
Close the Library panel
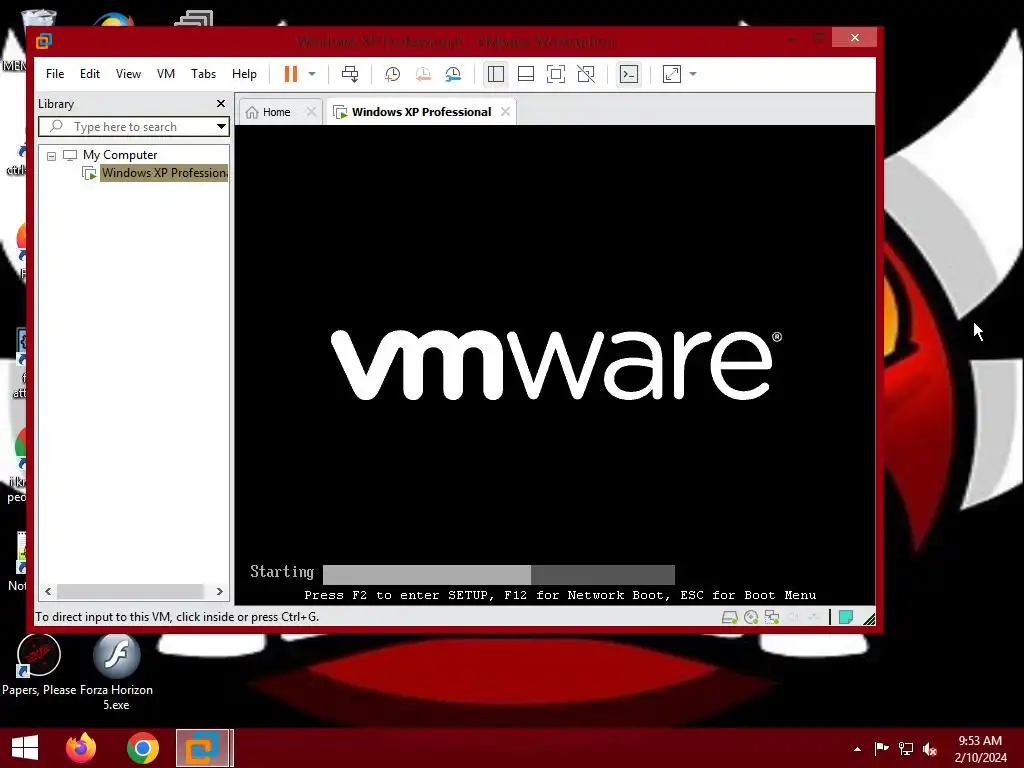point(221,103)
